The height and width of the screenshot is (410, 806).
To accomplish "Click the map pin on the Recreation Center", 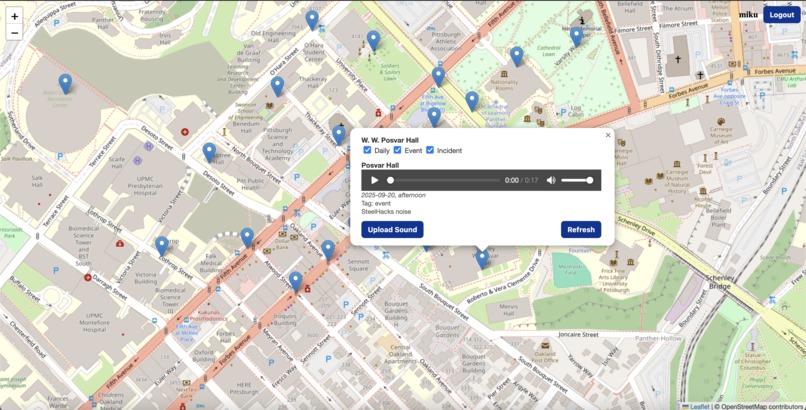I will pos(65,84).
